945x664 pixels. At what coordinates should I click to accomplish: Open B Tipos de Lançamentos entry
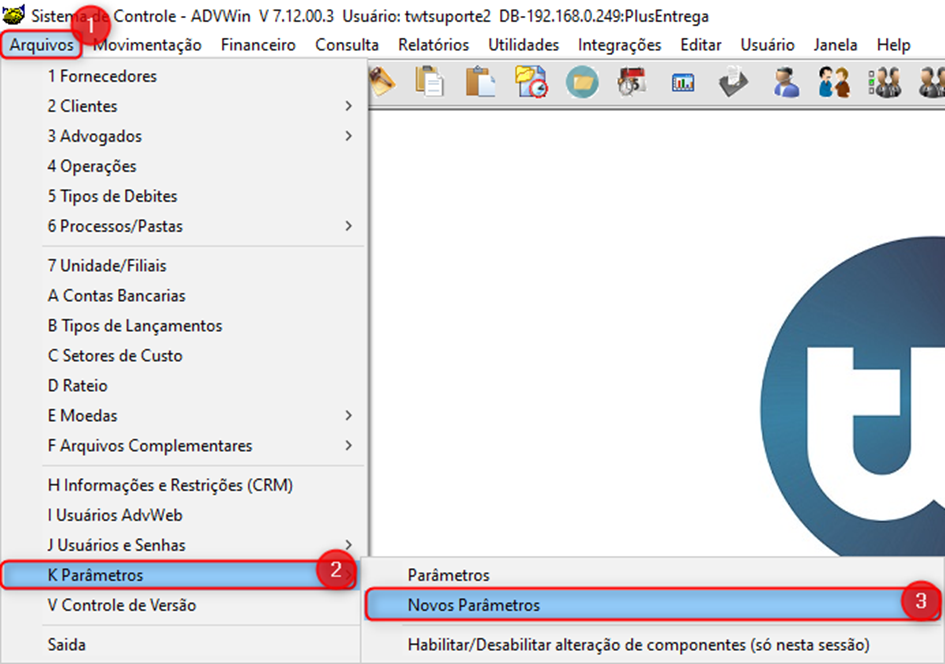click(x=184, y=325)
